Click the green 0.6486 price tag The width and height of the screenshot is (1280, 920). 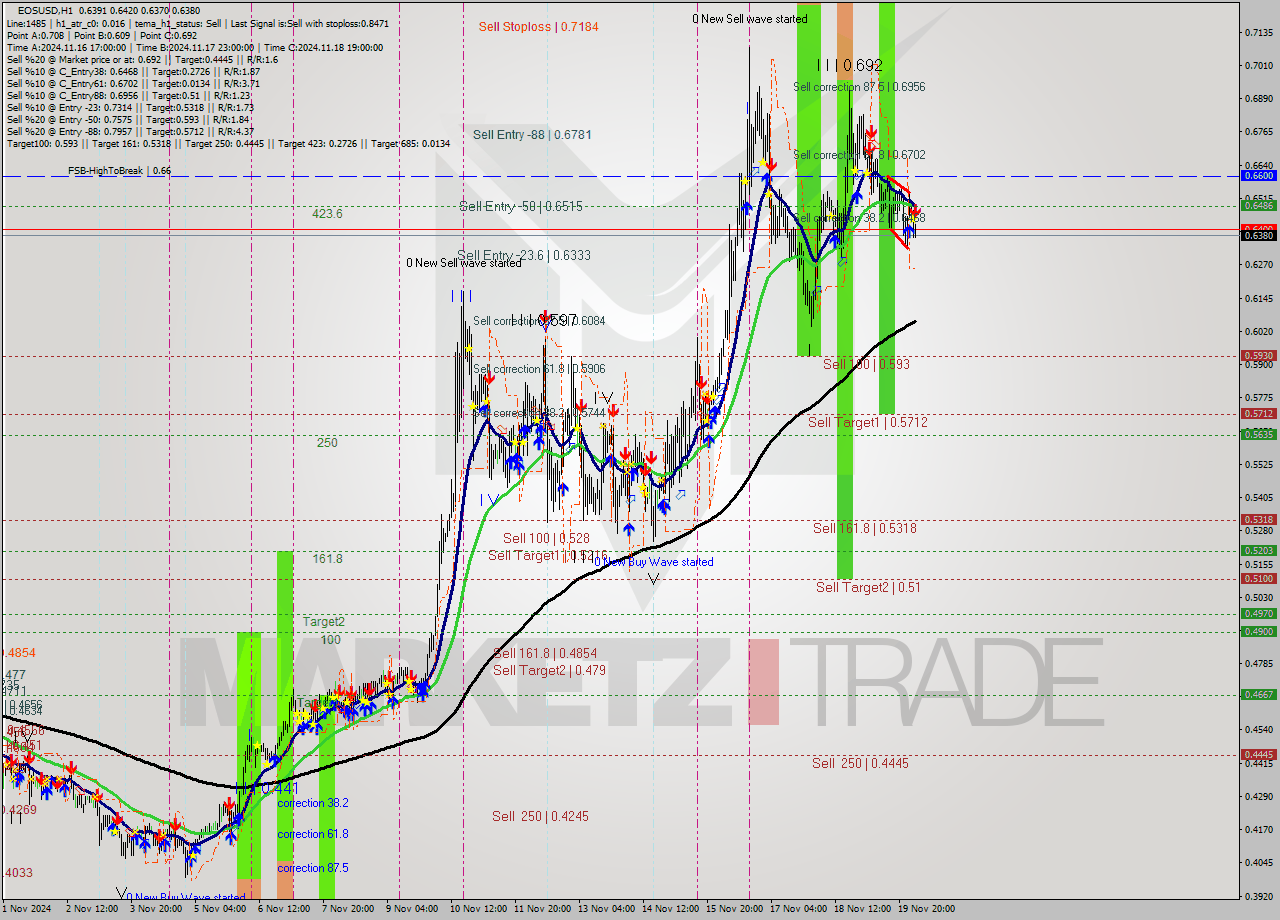click(1257, 205)
